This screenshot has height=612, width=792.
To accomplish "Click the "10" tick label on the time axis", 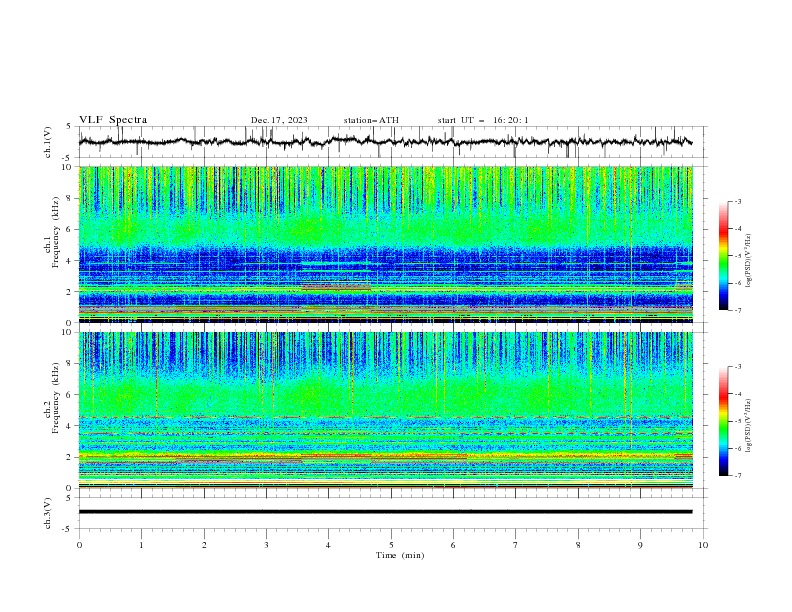I will (703, 545).
